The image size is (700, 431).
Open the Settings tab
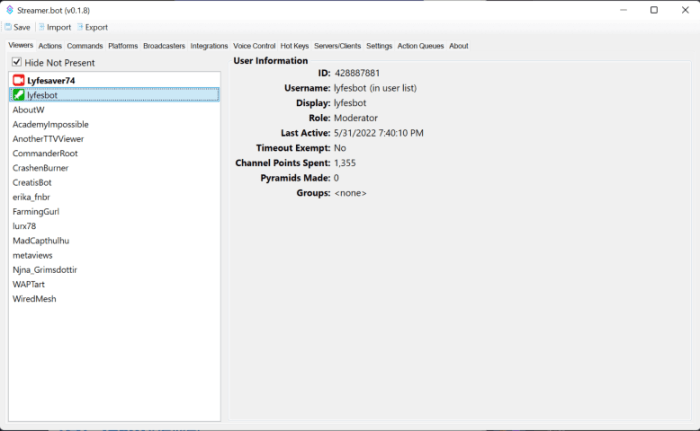tap(379, 46)
